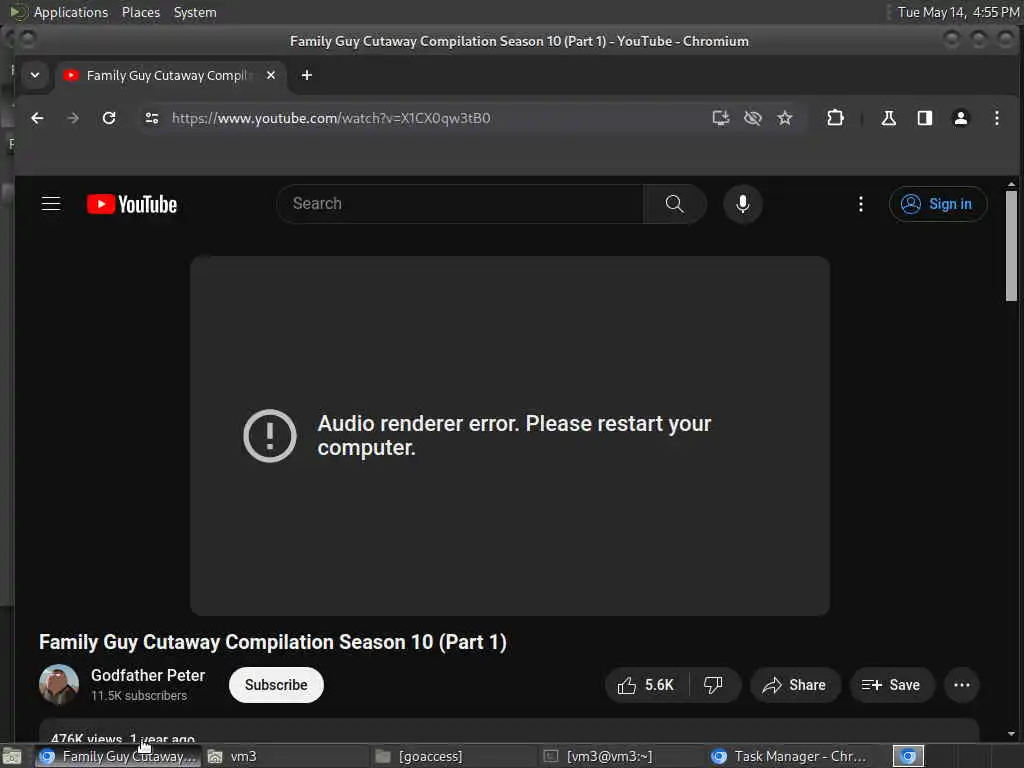Click the magnifier search button
The height and width of the screenshot is (768, 1024).
[674, 204]
